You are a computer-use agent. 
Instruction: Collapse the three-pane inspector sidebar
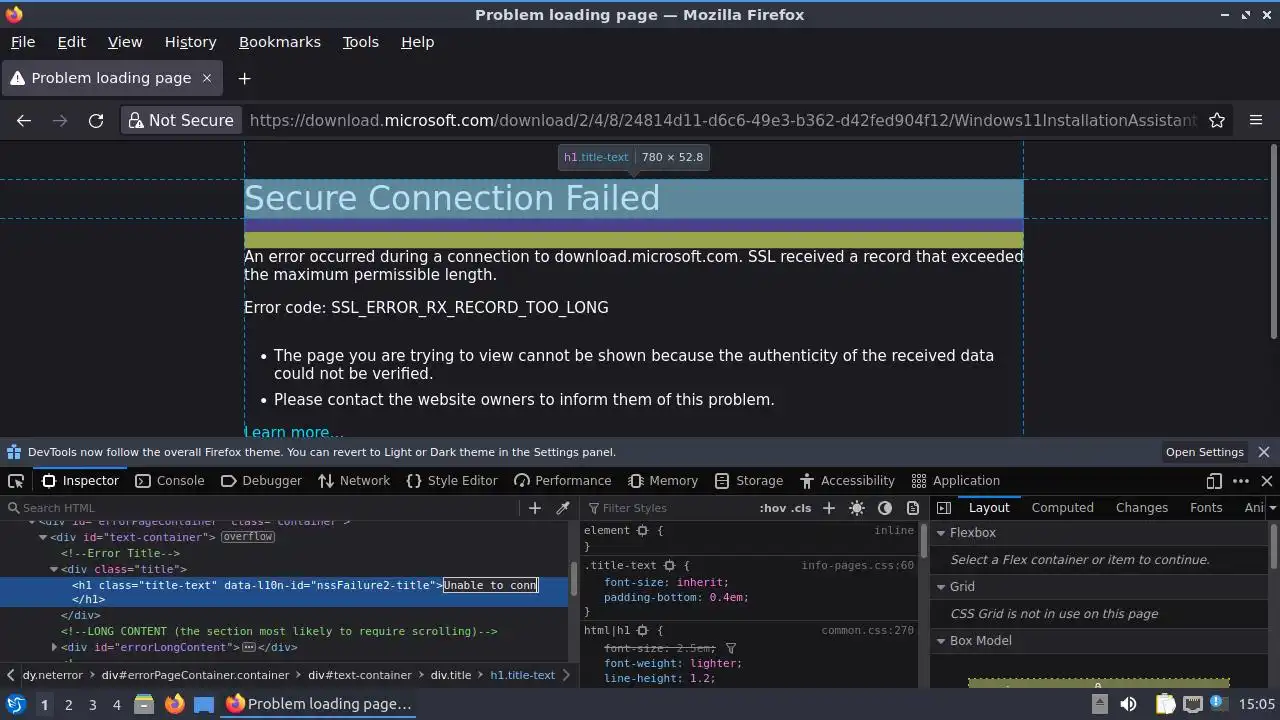coord(944,508)
